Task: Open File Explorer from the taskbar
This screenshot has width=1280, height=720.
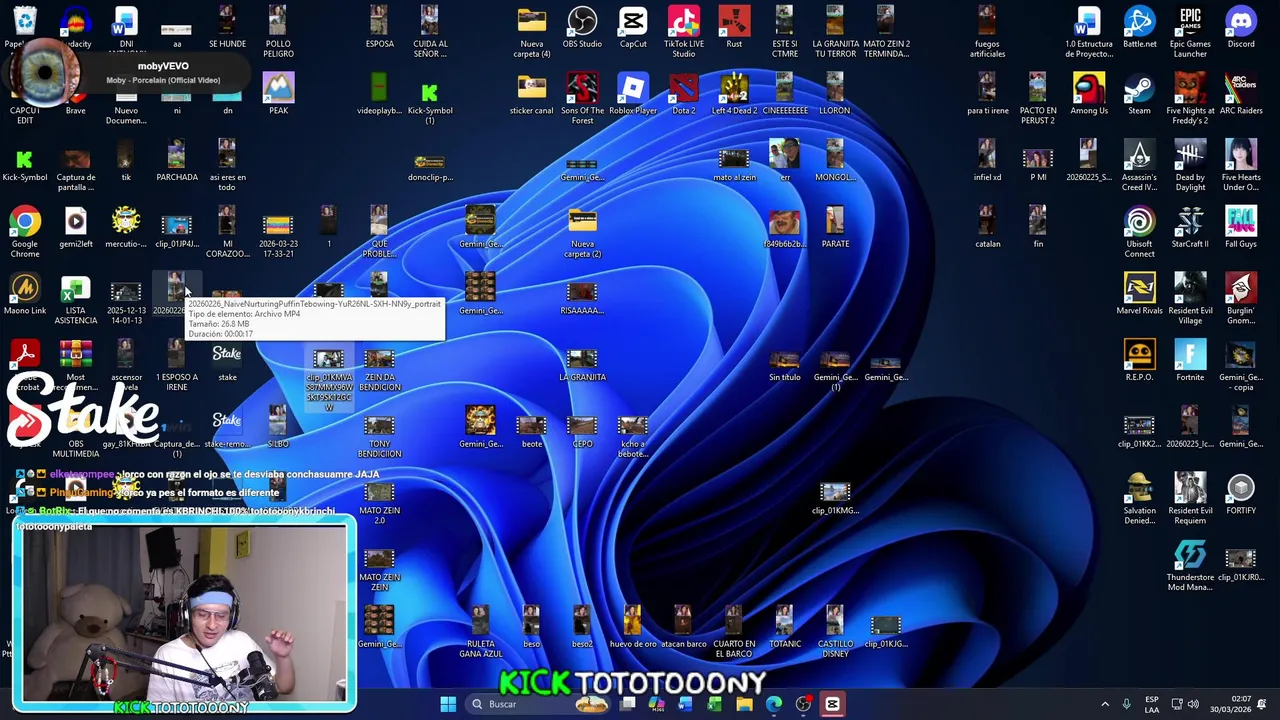Action: point(744,704)
